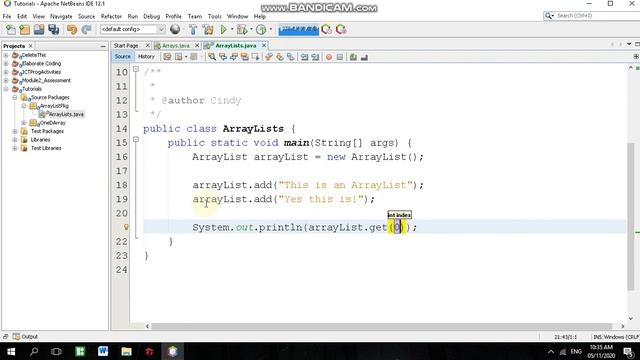Expand the Module2_Assessment project node
Viewport: 640px width, 360px height.
[6, 80]
